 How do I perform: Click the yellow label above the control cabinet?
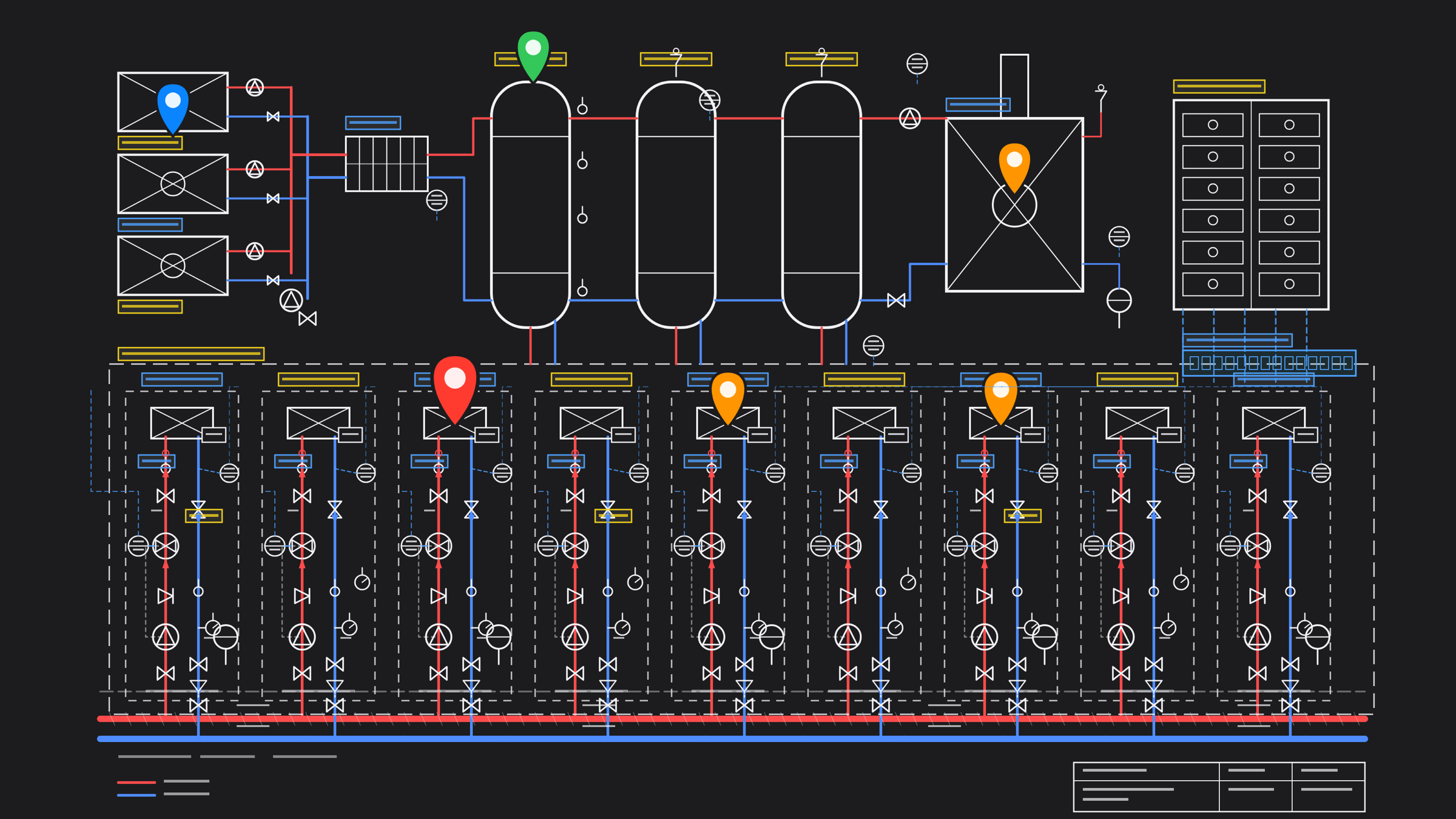click(x=1219, y=86)
